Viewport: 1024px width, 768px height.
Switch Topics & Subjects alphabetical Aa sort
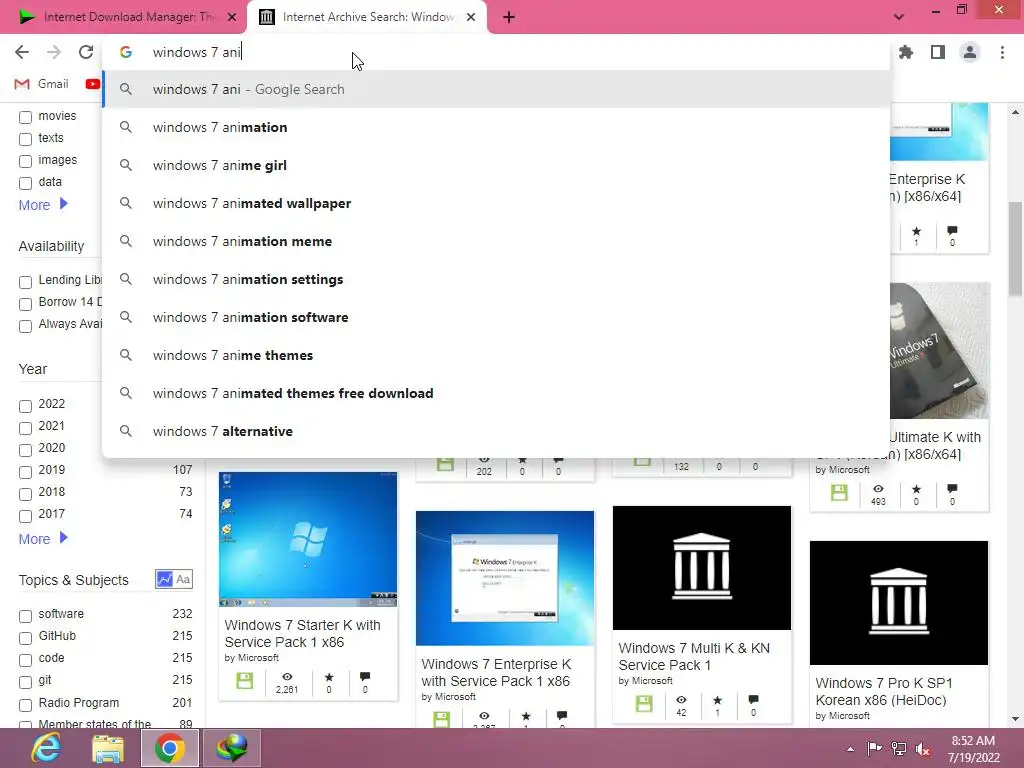(184, 579)
